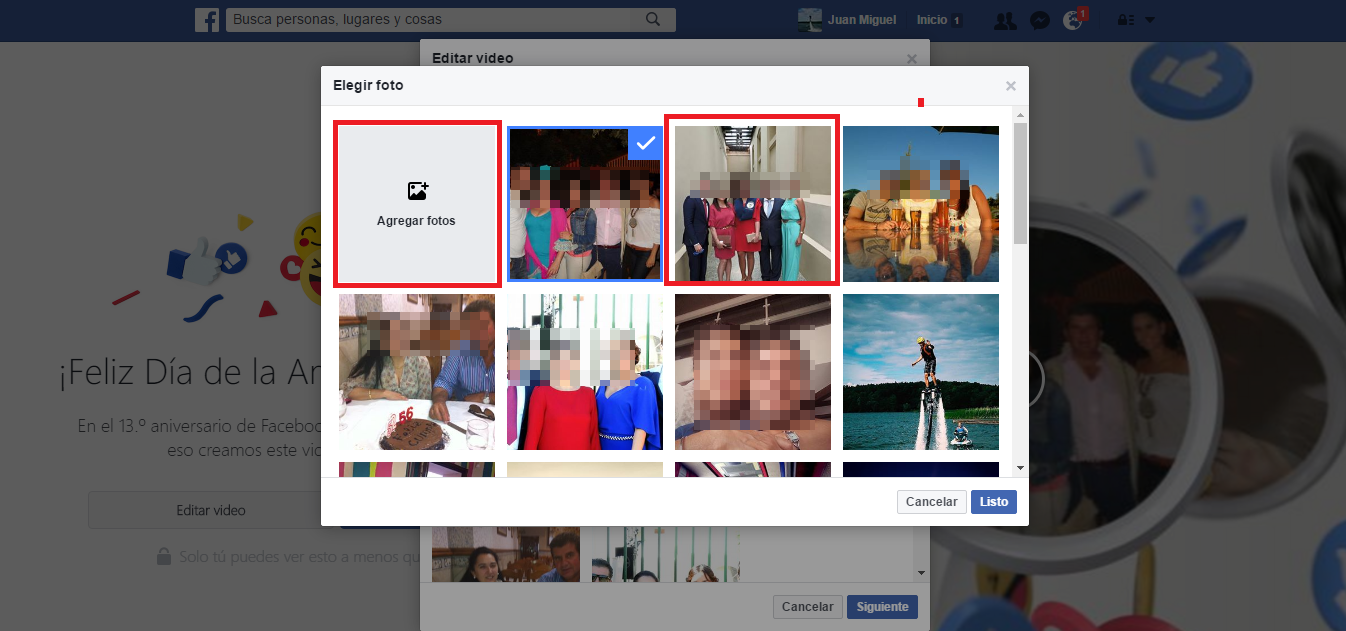Click Cancelar in Editar video dialog

(807, 607)
